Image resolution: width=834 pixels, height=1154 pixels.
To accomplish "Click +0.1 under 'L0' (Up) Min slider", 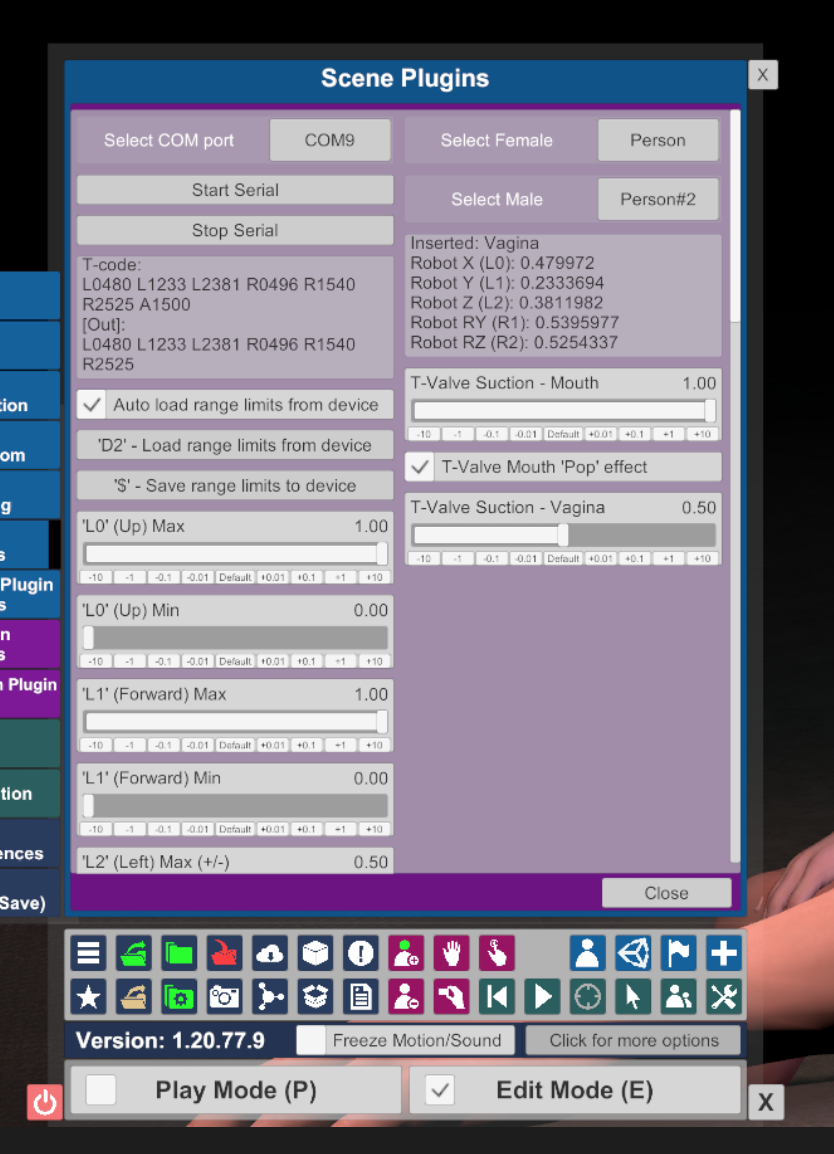I will (x=305, y=662).
